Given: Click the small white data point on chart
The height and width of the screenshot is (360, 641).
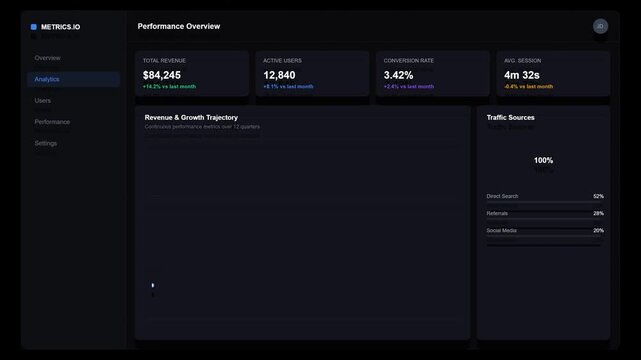Looking at the screenshot, I should (x=152, y=285).
